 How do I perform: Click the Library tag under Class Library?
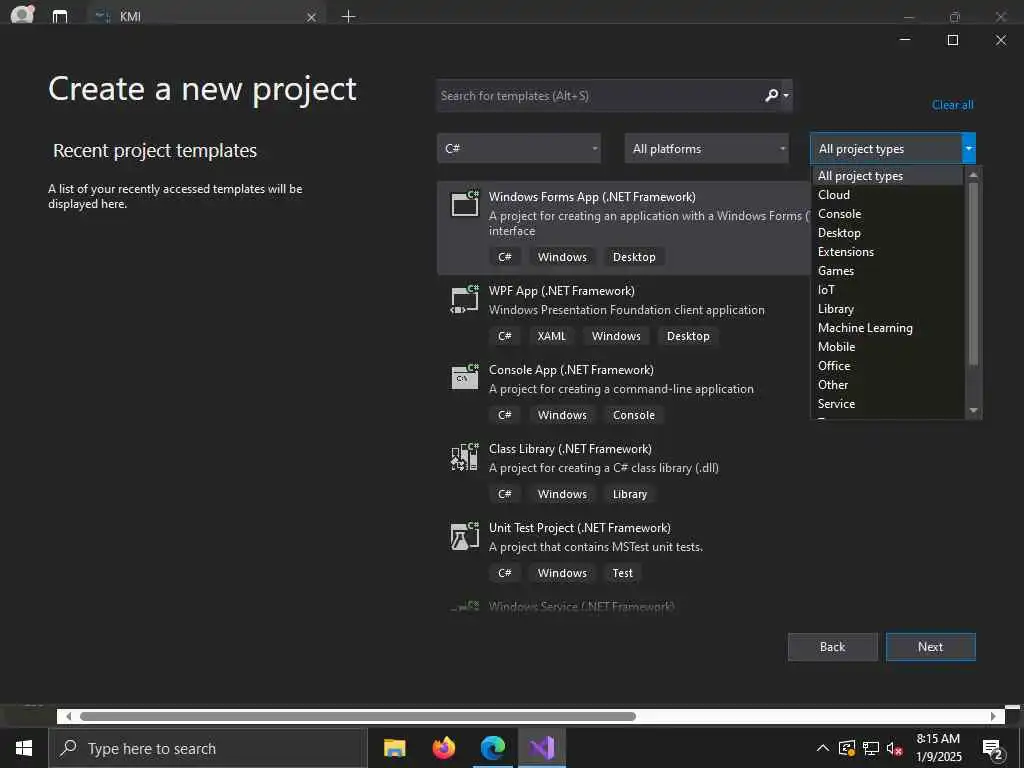point(630,494)
